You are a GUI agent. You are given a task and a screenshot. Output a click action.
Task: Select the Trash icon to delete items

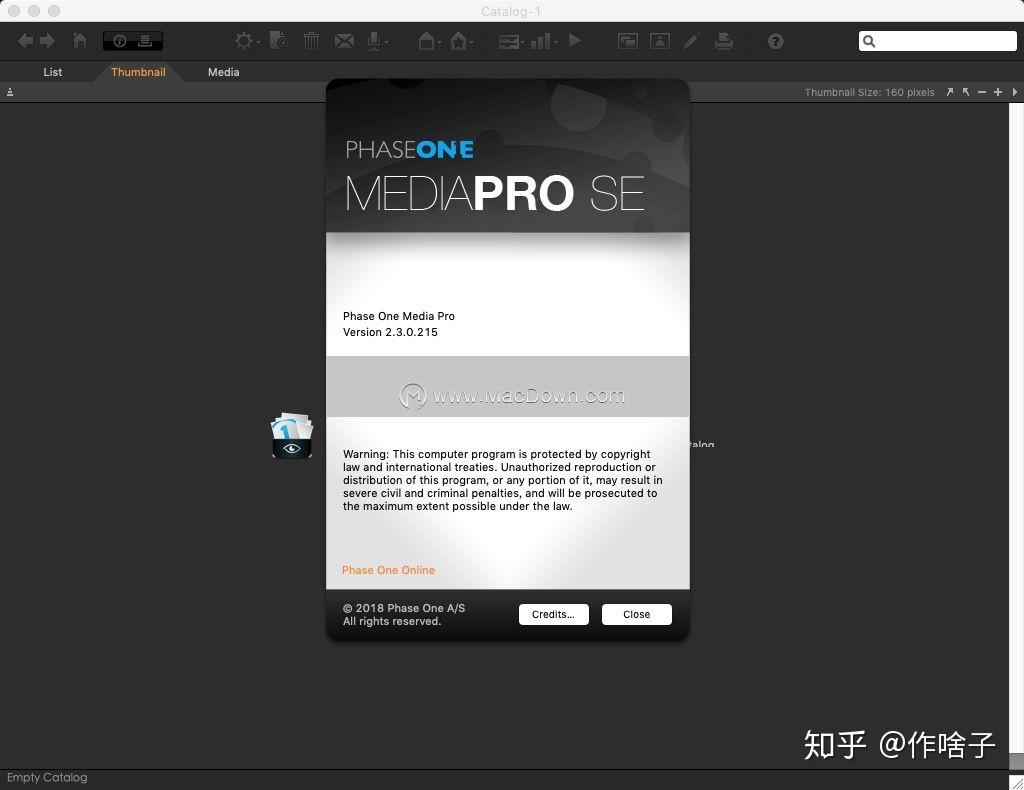click(x=310, y=41)
